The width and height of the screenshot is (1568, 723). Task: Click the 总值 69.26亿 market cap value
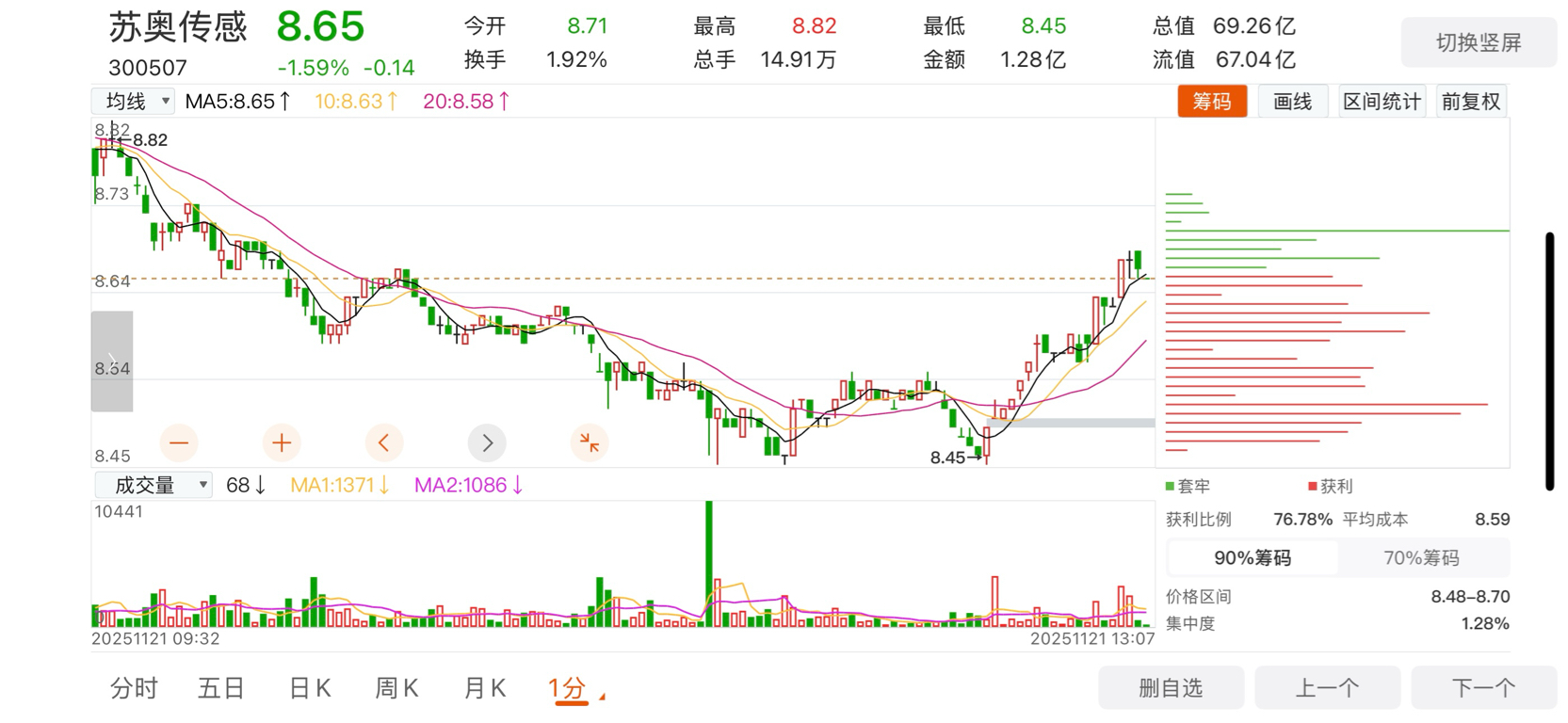click(x=1253, y=26)
